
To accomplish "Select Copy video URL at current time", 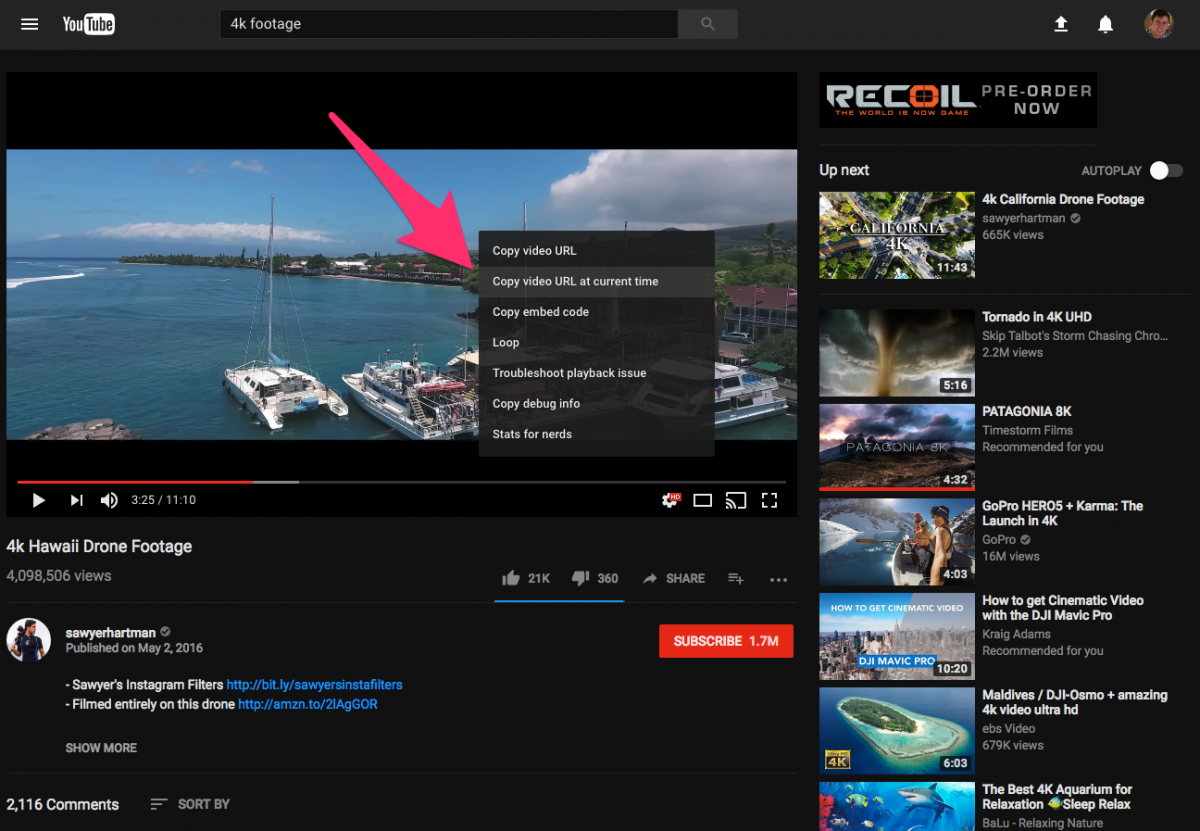I will [575, 281].
